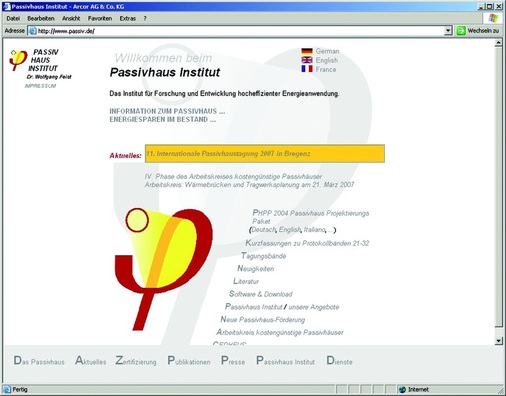Click the large red-yellow Passivhaus logo
This screenshot has height=396, width=506.
(163, 269)
